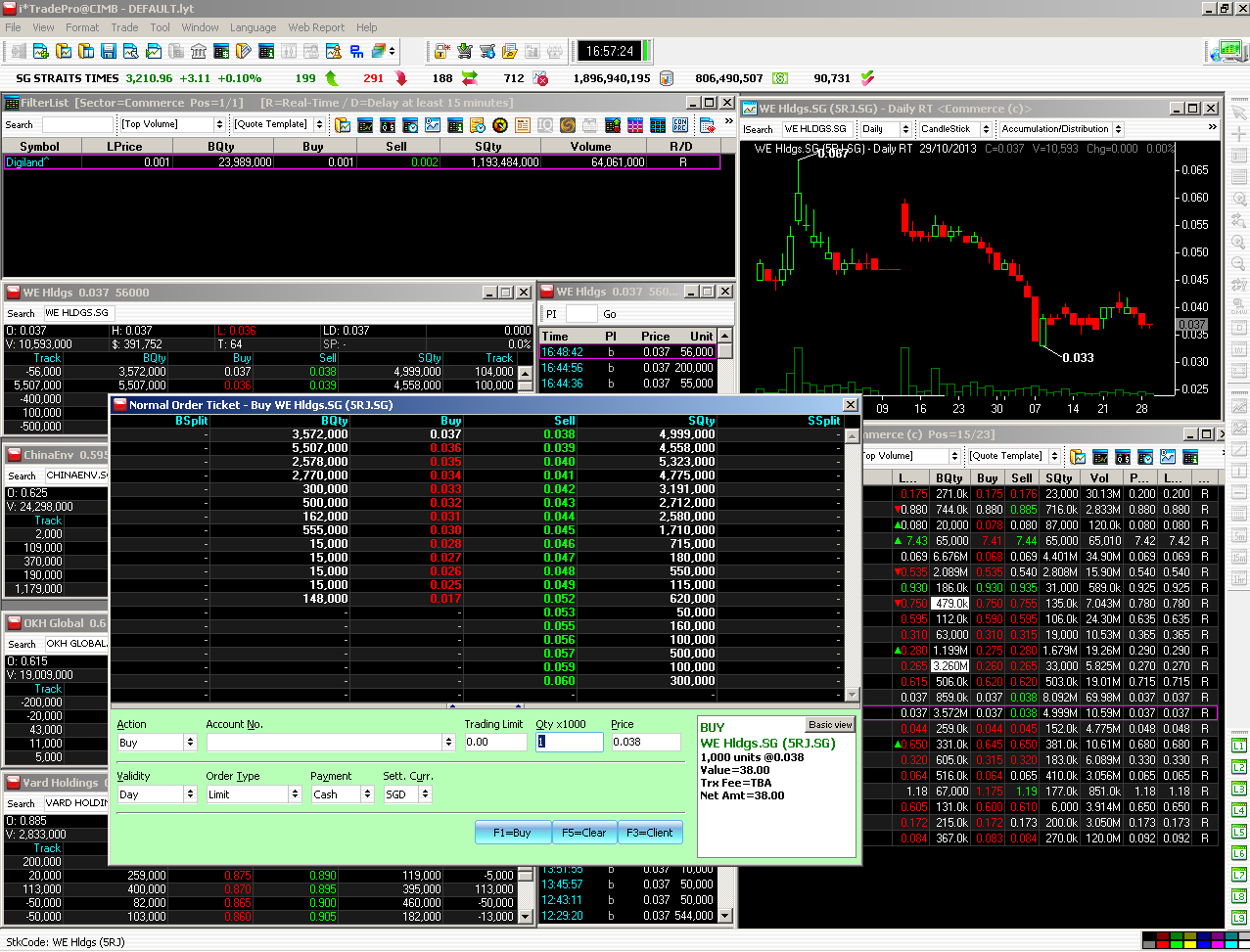Click the padlock login icon in trade toolbar
1250x952 pixels.
[440, 50]
